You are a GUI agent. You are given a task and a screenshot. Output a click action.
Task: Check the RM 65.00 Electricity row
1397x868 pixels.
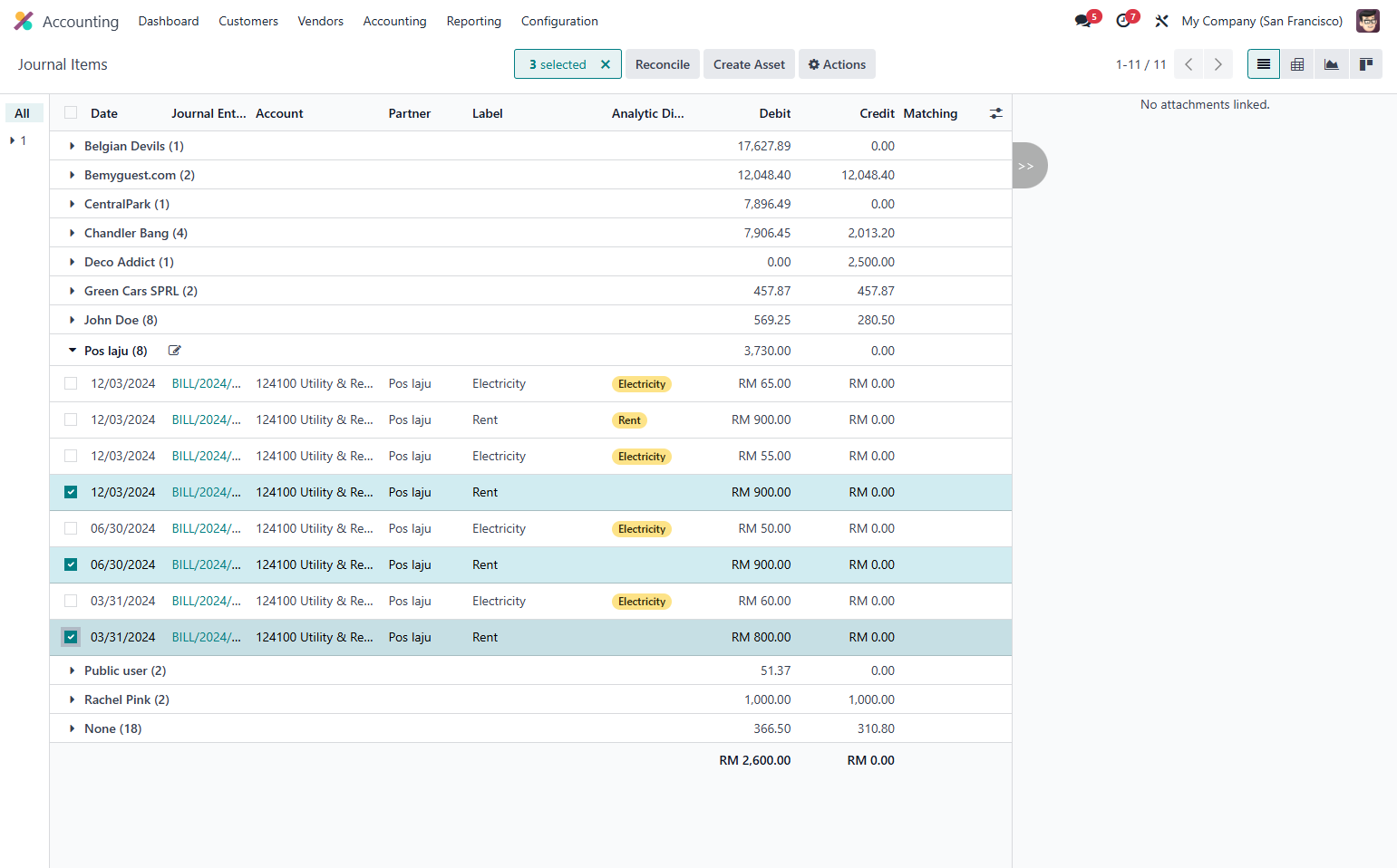click(71, 383)
